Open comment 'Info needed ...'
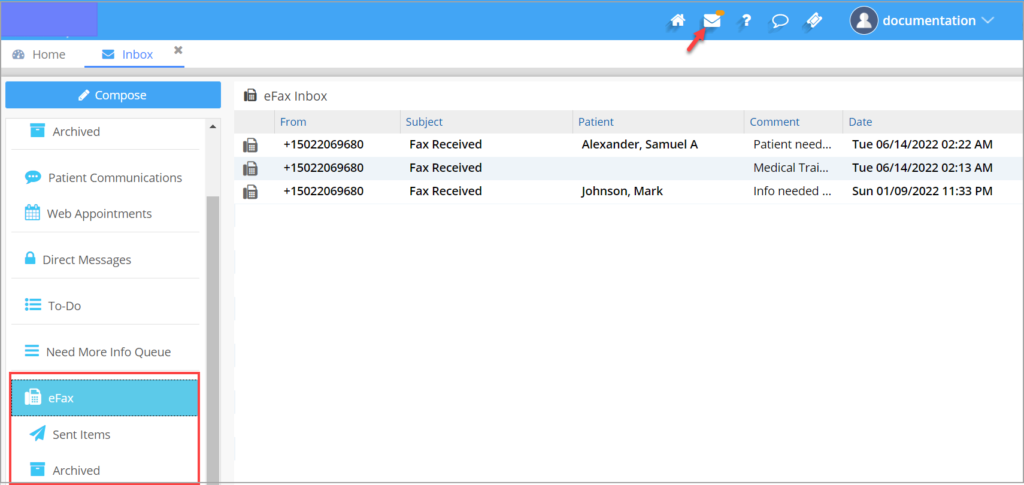This screenshot has width=1024, height=485. (x=792, y=191)
